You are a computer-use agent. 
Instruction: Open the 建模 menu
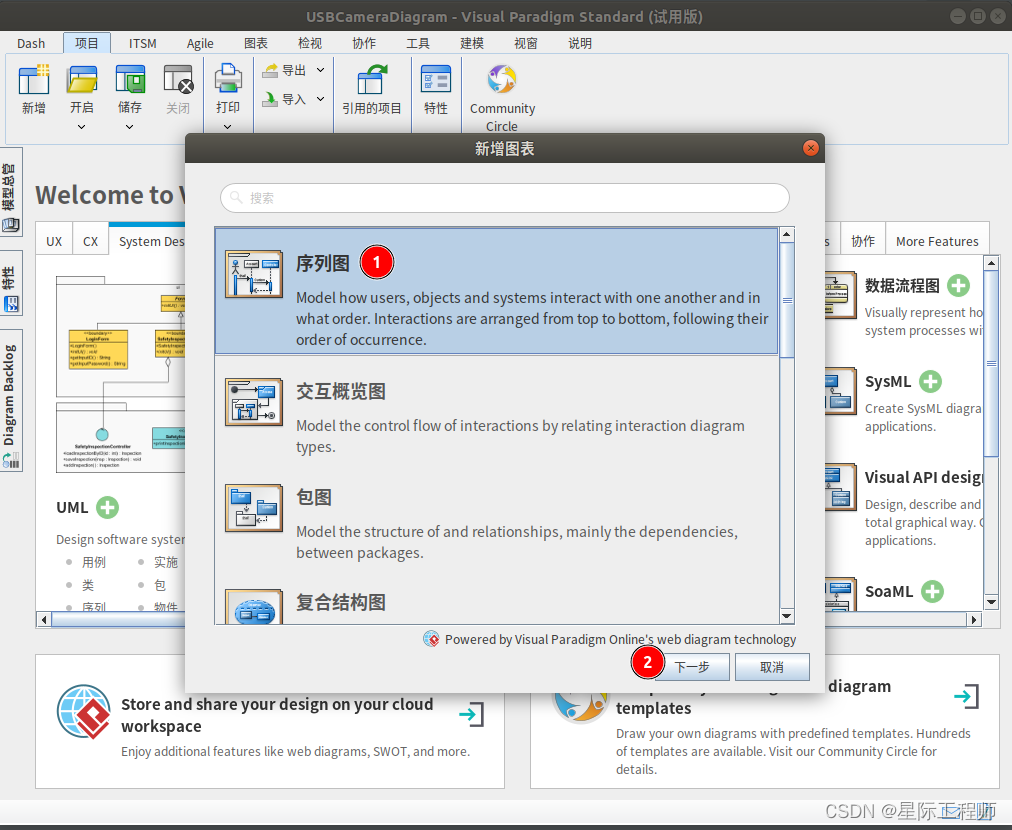[x=472, y=43]
